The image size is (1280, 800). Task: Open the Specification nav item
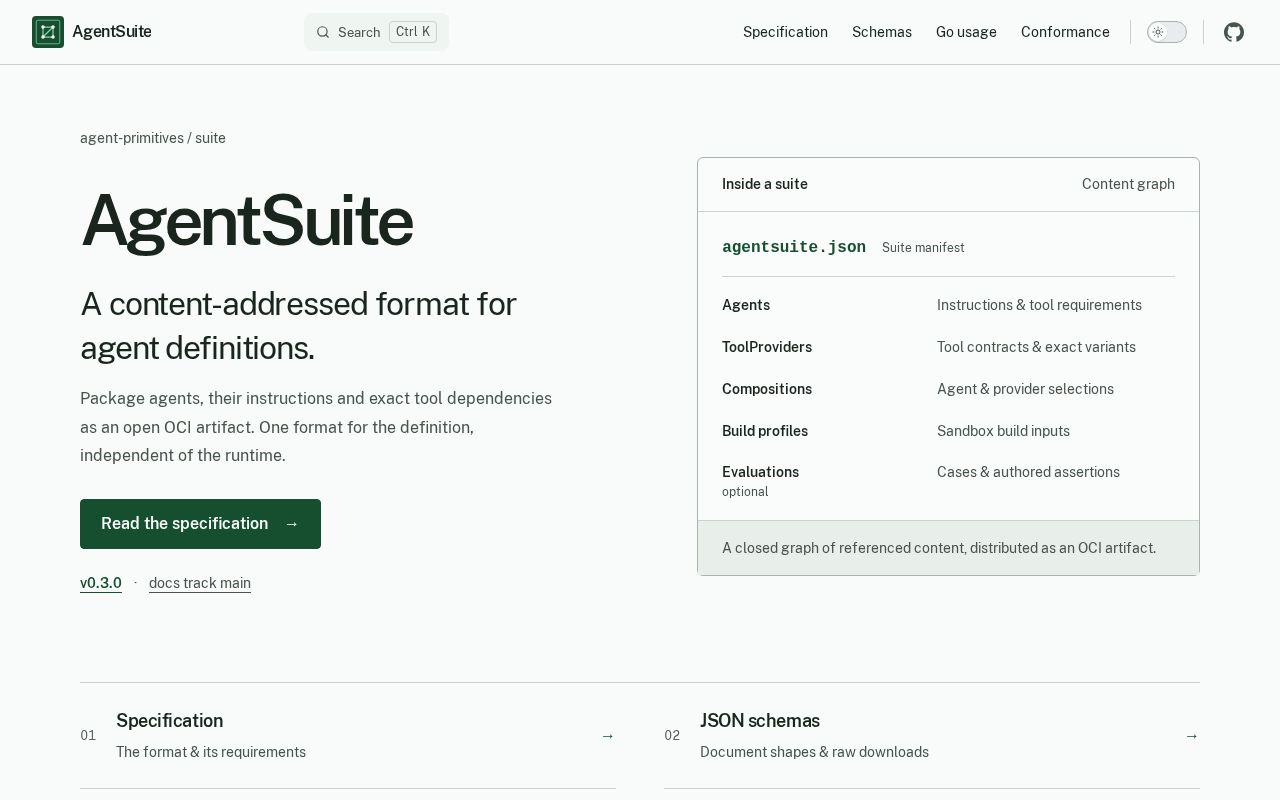(x=785, y=32)
